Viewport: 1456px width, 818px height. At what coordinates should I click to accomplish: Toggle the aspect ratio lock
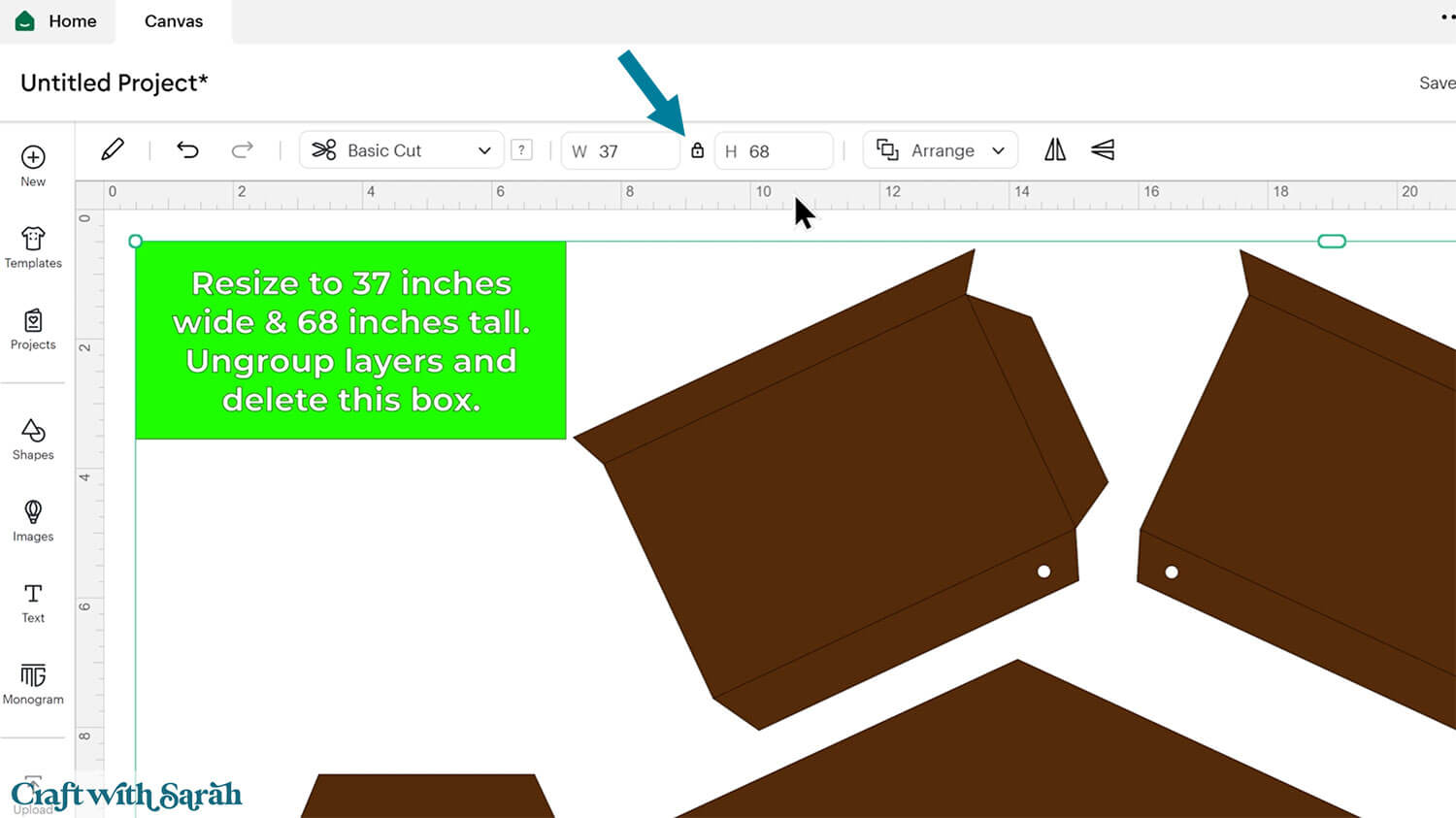(x=697, y=150)
